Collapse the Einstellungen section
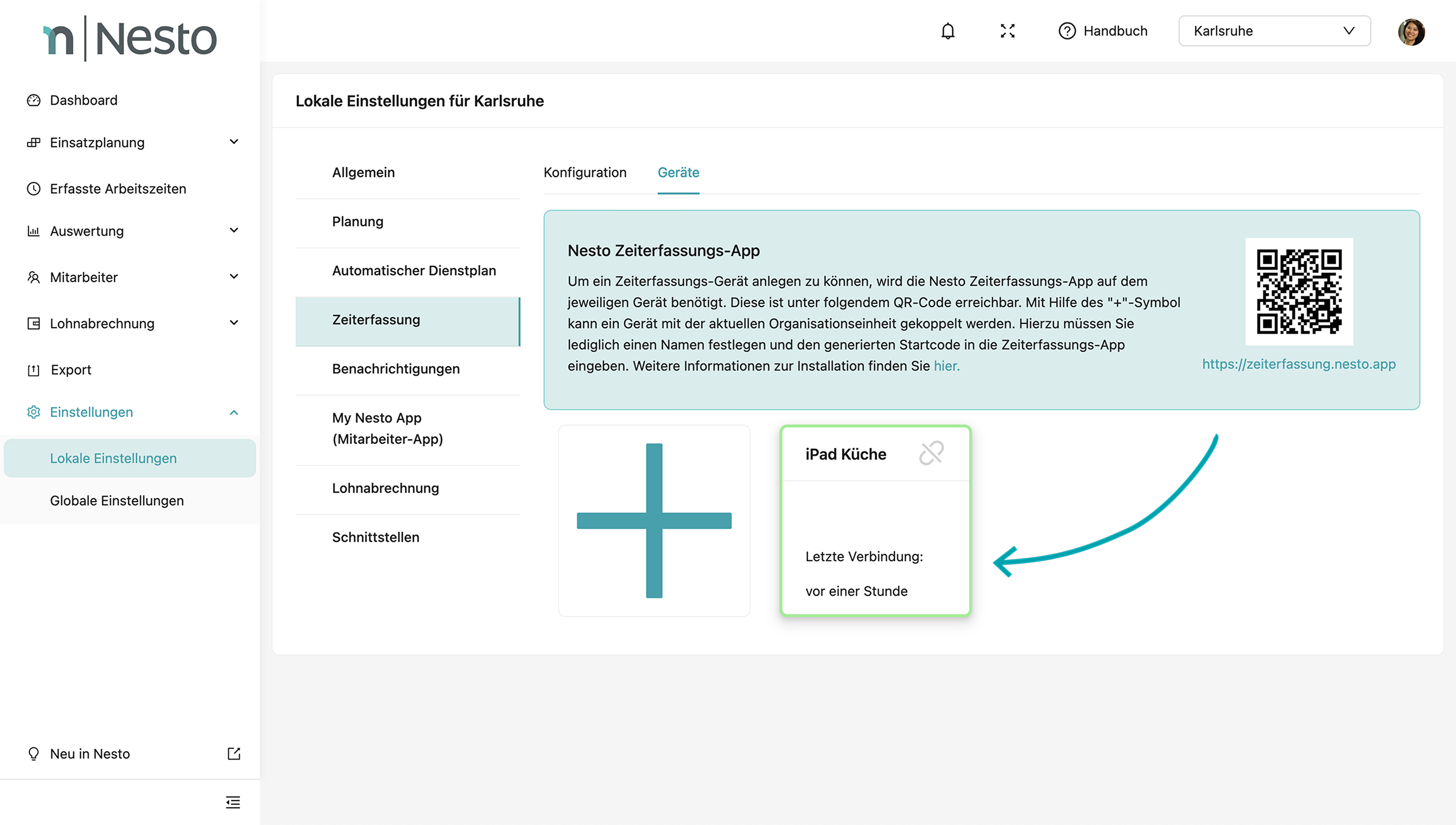1456x825 pixels. (x=234, y=412)
